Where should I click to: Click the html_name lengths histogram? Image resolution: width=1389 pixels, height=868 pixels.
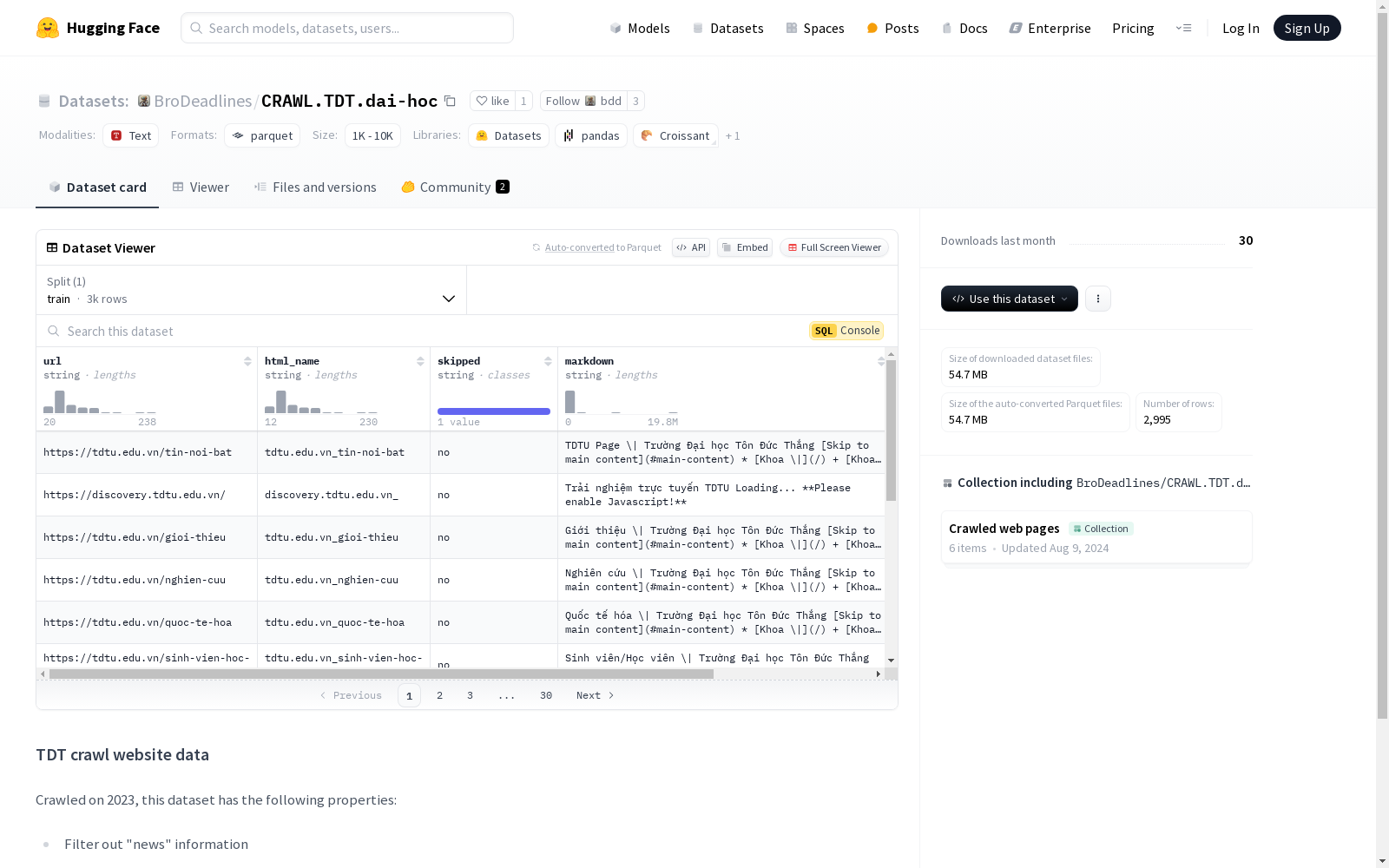coord(321,402)
